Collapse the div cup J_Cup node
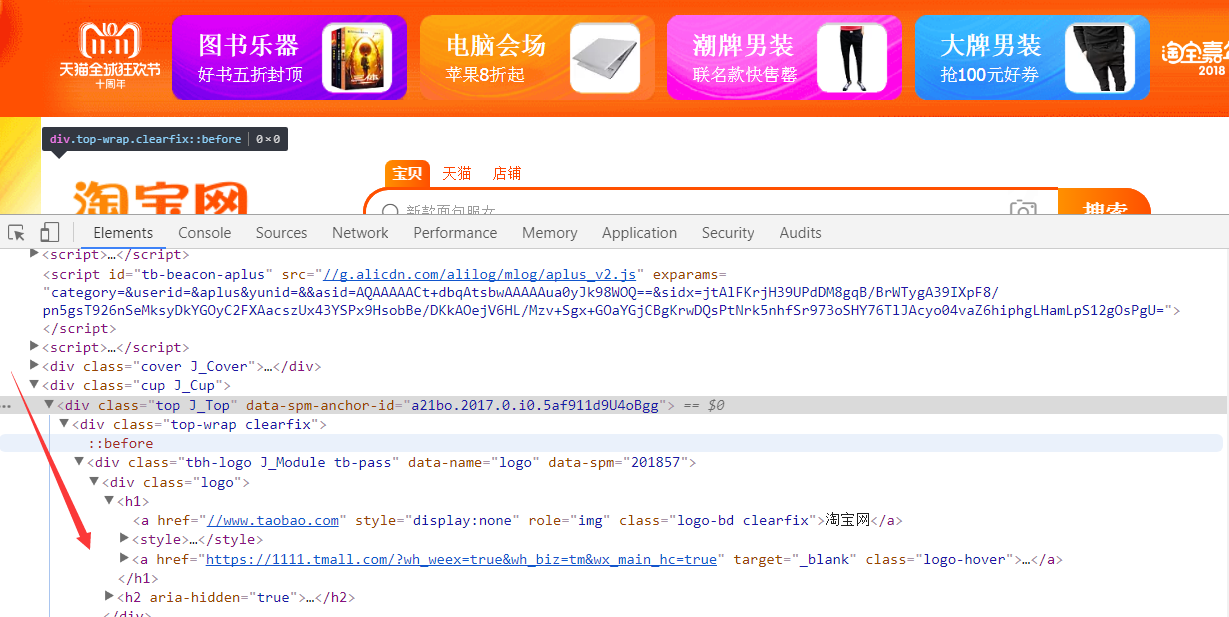 pyautogui.click(x=35, y=385)
